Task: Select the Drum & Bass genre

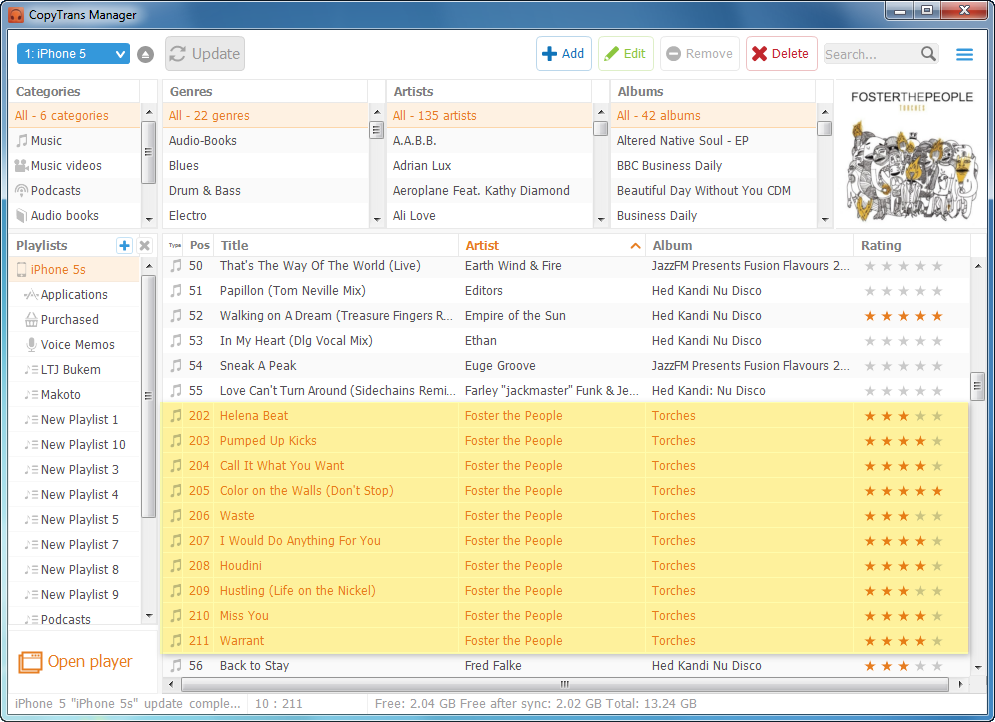Action: tap(265, 191)
